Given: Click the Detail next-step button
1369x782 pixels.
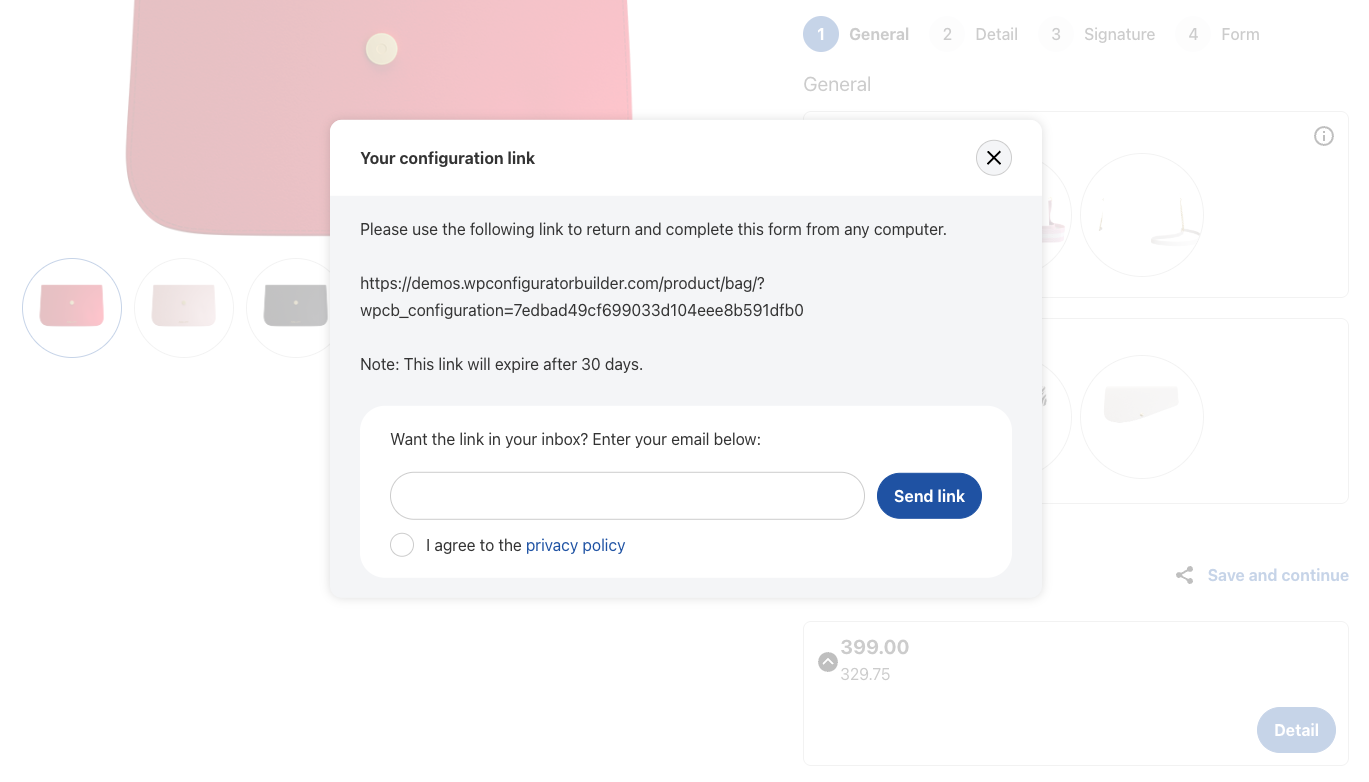Looking at the screenshot, I should [x=1295, y=730].
